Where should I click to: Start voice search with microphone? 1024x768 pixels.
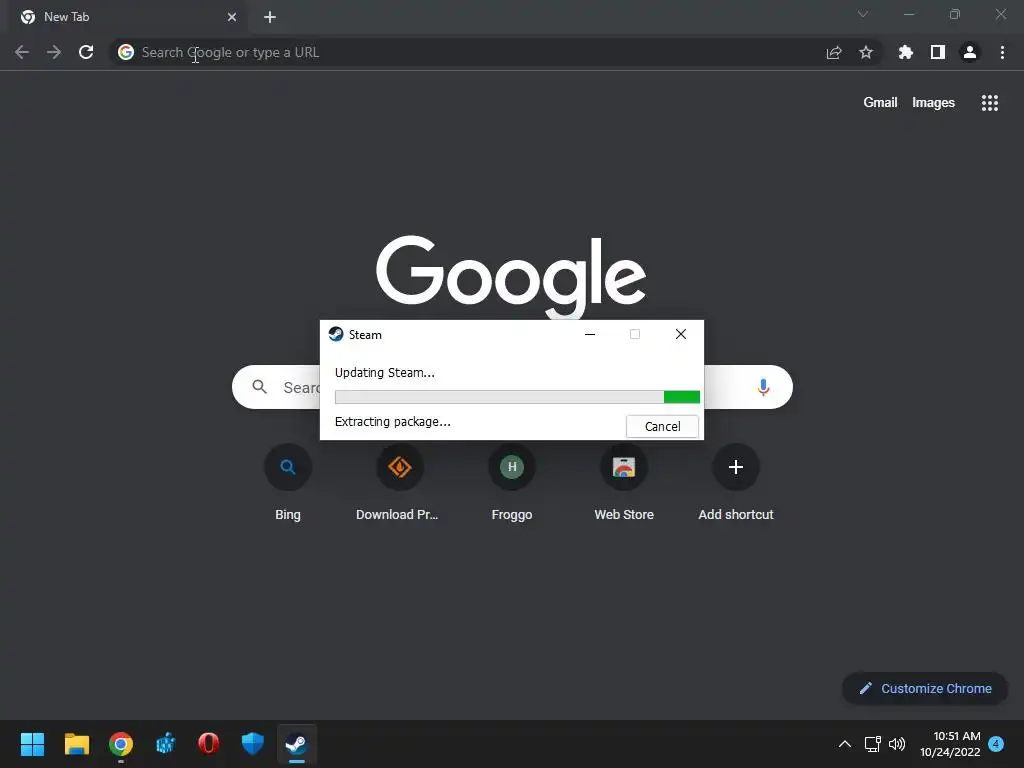(763, 387)
